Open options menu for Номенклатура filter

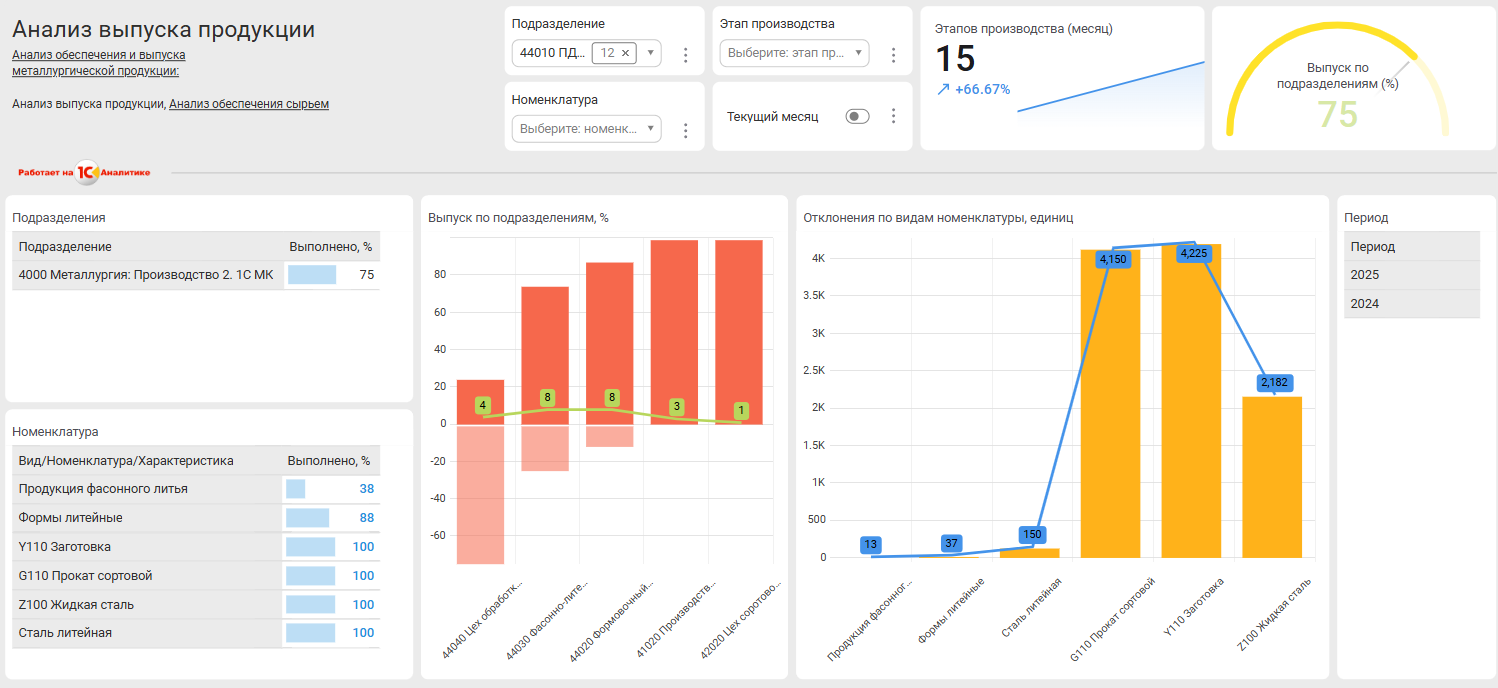[686, 130]
